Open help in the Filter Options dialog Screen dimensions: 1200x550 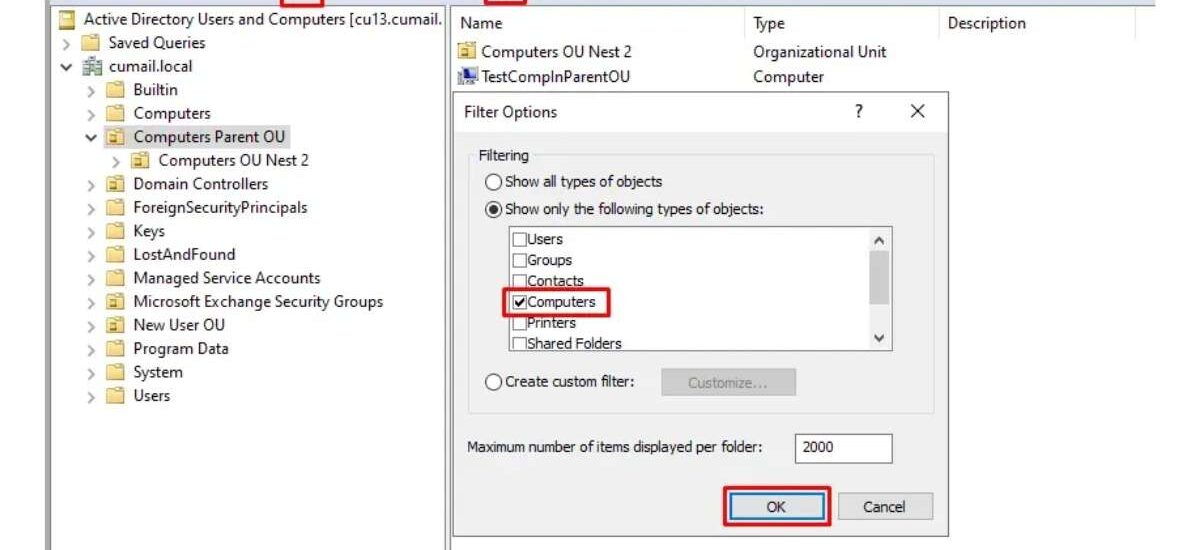click(858, 111)
